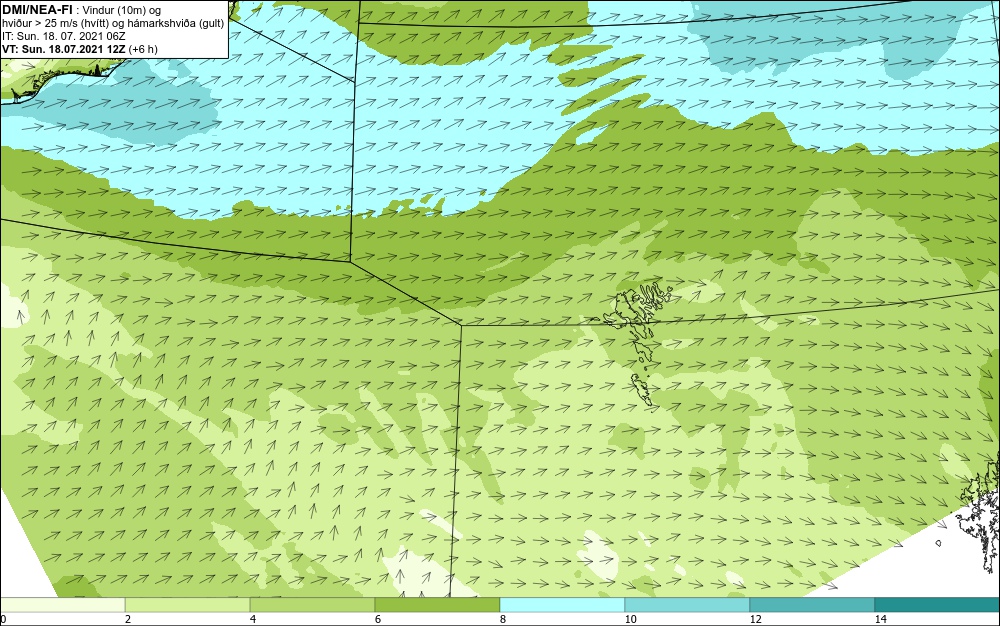The height and width of the screenshot is (626, 1000).
Task: Click the 'Vindur (10m) og' label
Action: [x=122, y=10]
